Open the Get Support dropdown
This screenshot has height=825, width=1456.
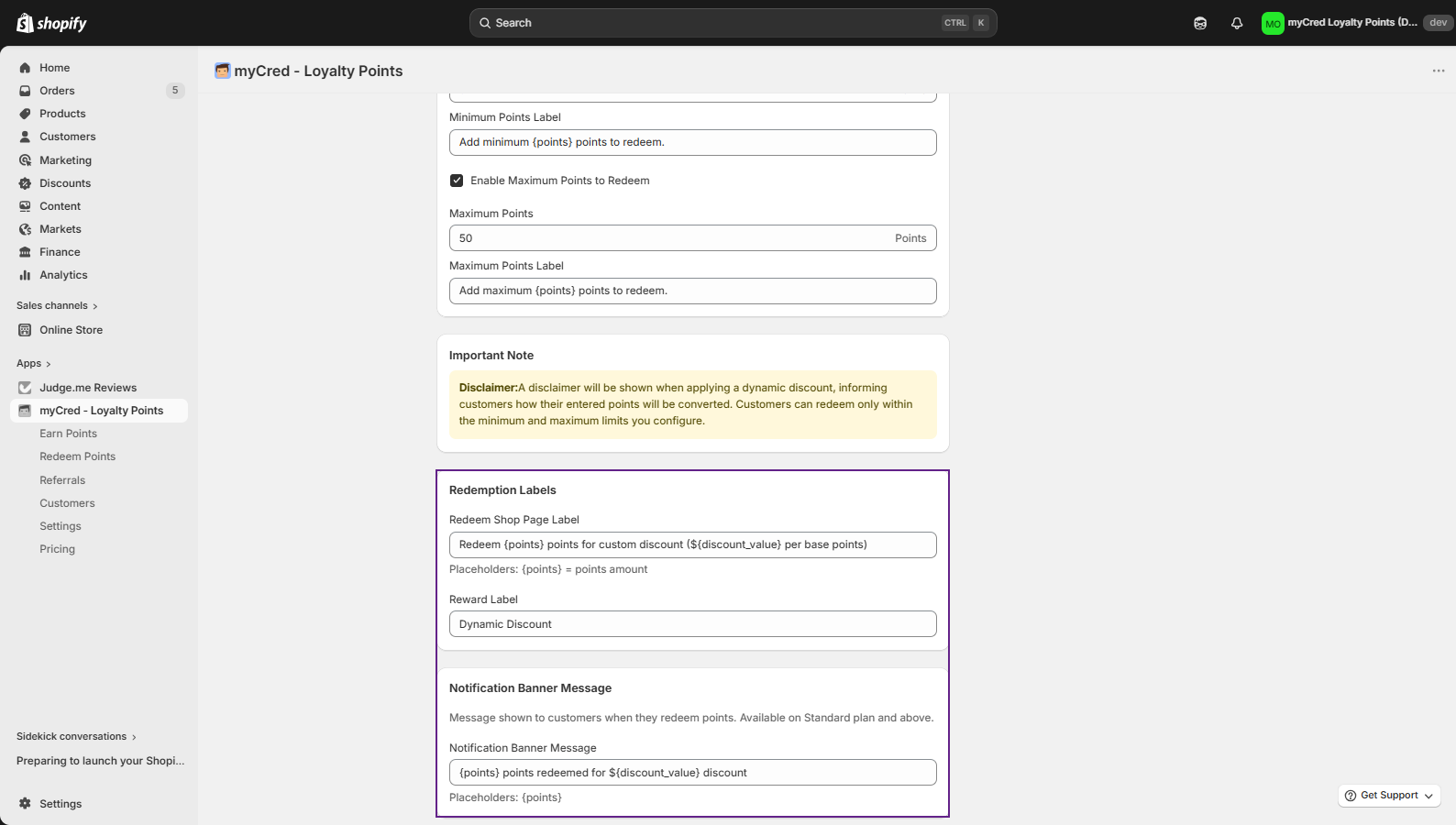tap(1389, 796)
